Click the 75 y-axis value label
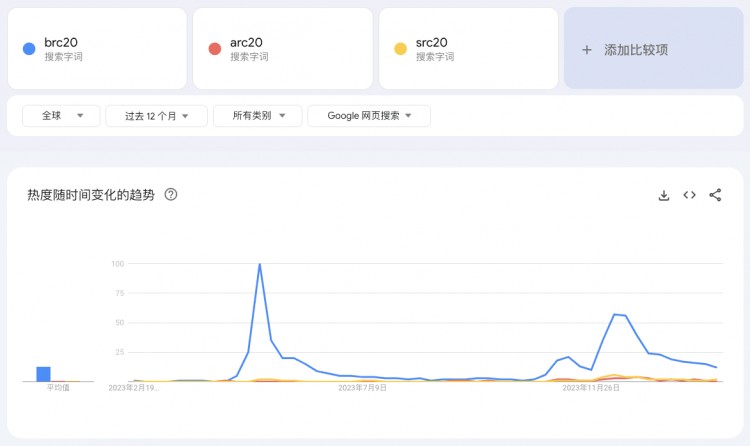The image size is (750, 446). pos(120,293)
